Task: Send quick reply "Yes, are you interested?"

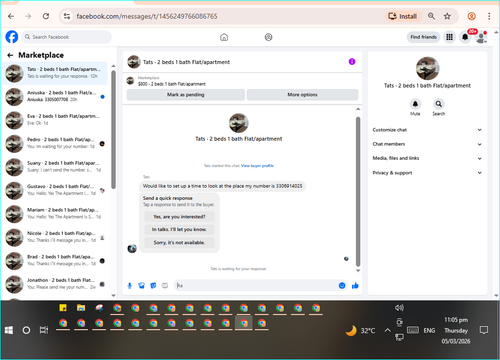Action: click(x=179, y=217)
